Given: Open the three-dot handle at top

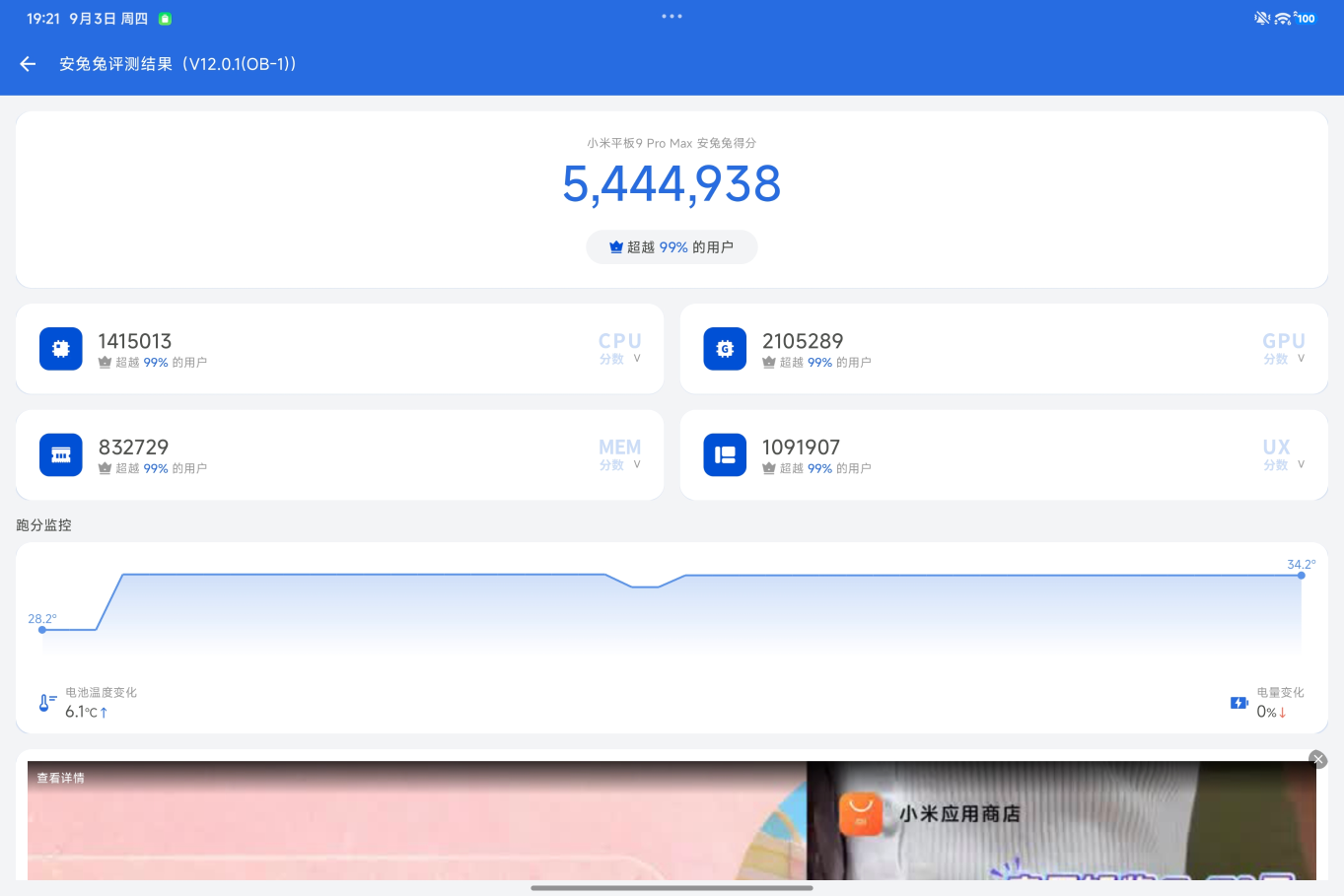Looking at the screenshot, I should (672, 17).
